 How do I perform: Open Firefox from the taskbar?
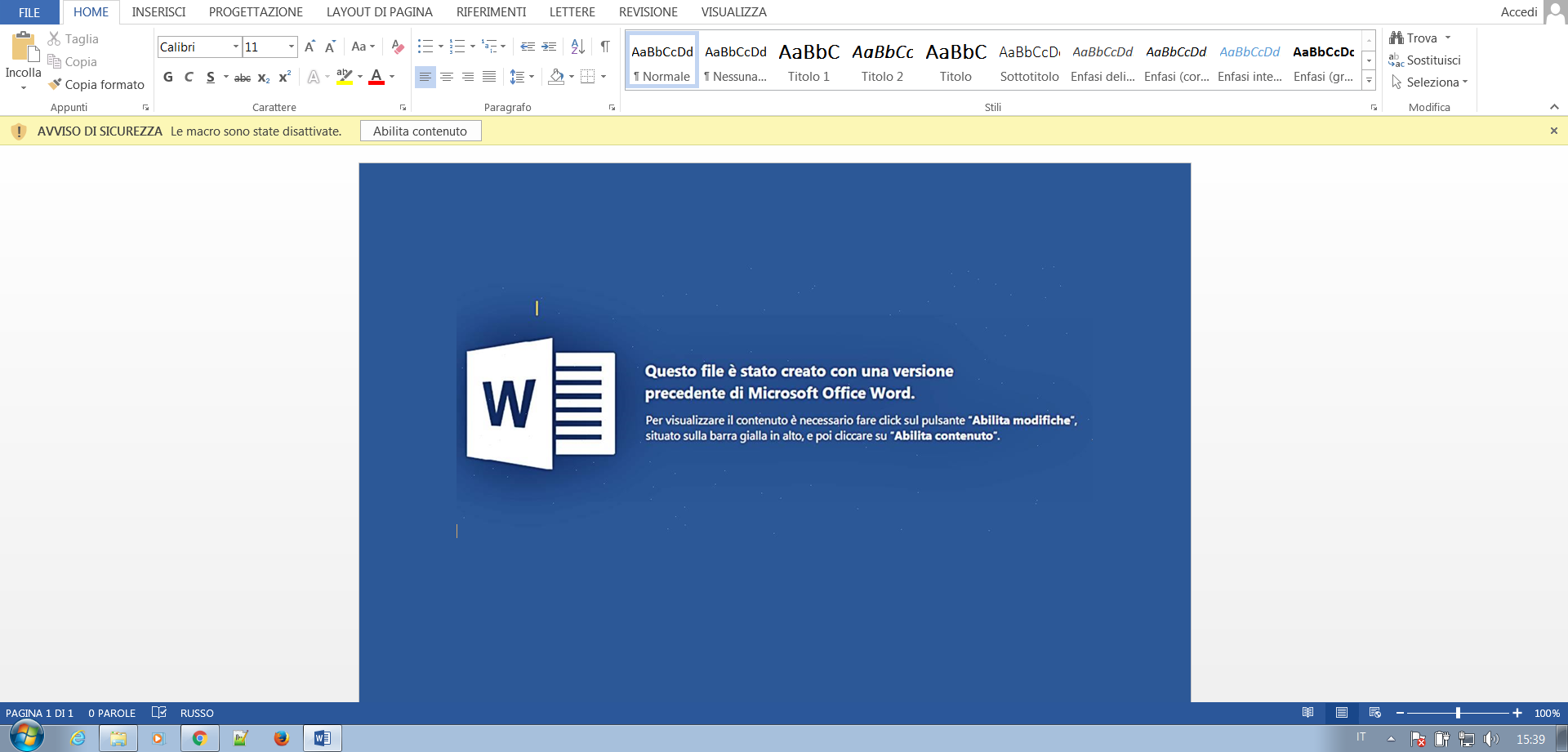coord(281,738)
